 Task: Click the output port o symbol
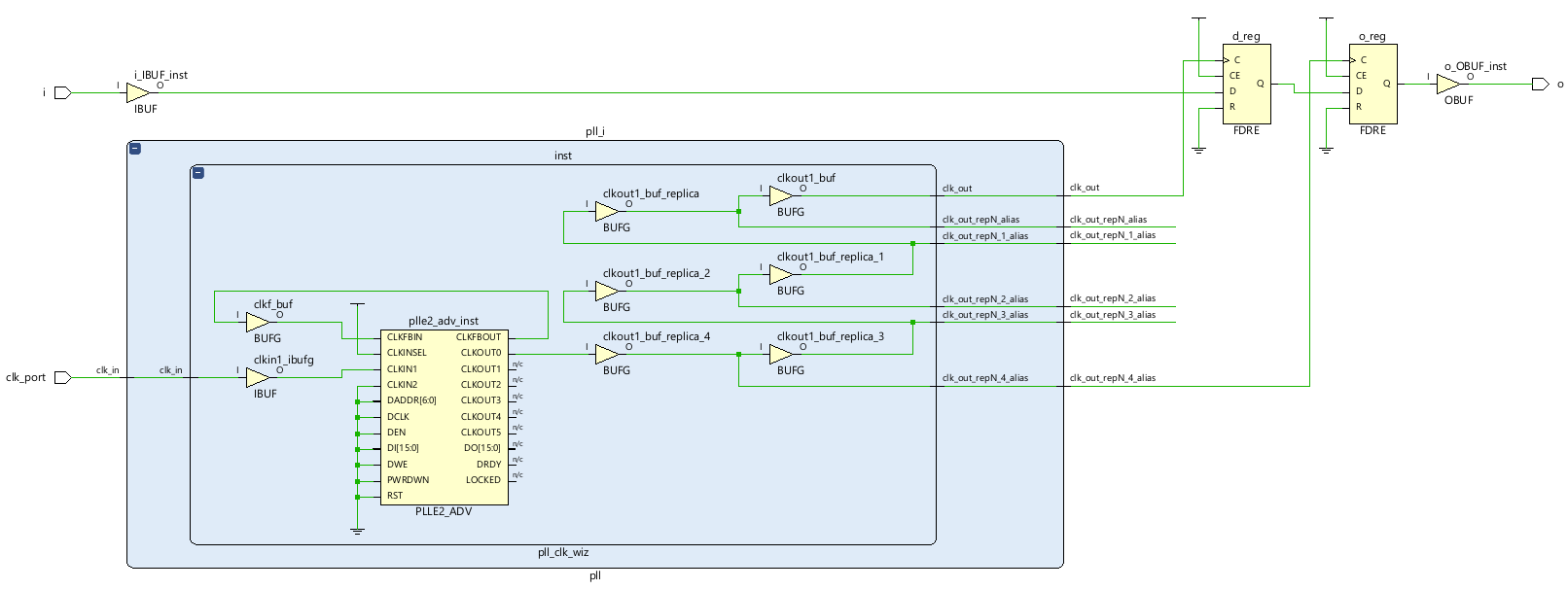tap(1540, 84)
